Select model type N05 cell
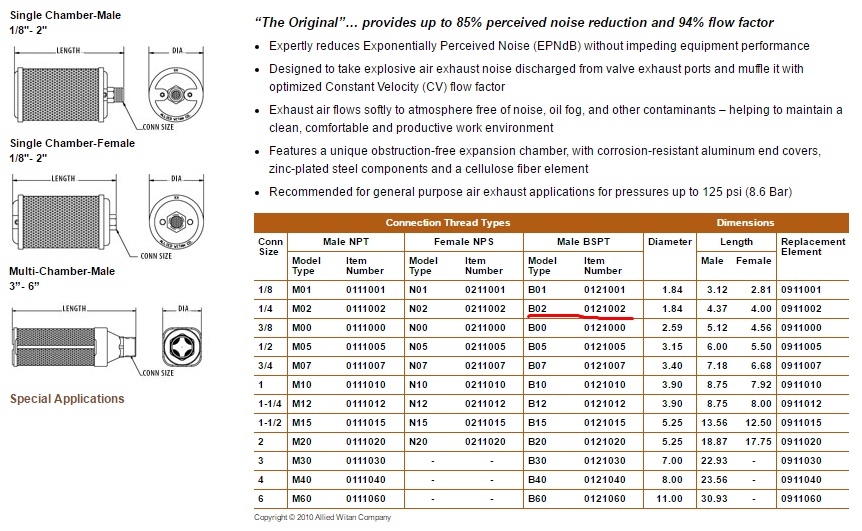Image resolution: width=862 pixels, height=531 pixels. (x=418, y=347)
